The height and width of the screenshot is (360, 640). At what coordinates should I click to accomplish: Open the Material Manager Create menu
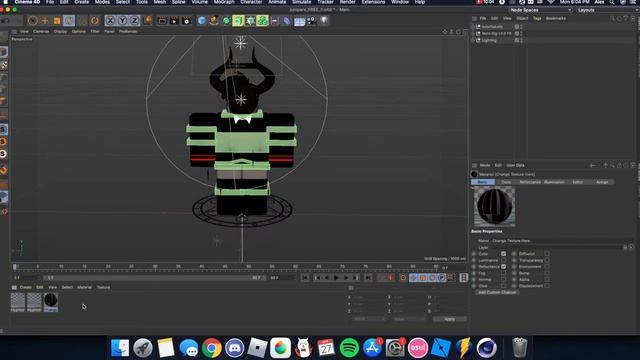[x=25, y=287]
